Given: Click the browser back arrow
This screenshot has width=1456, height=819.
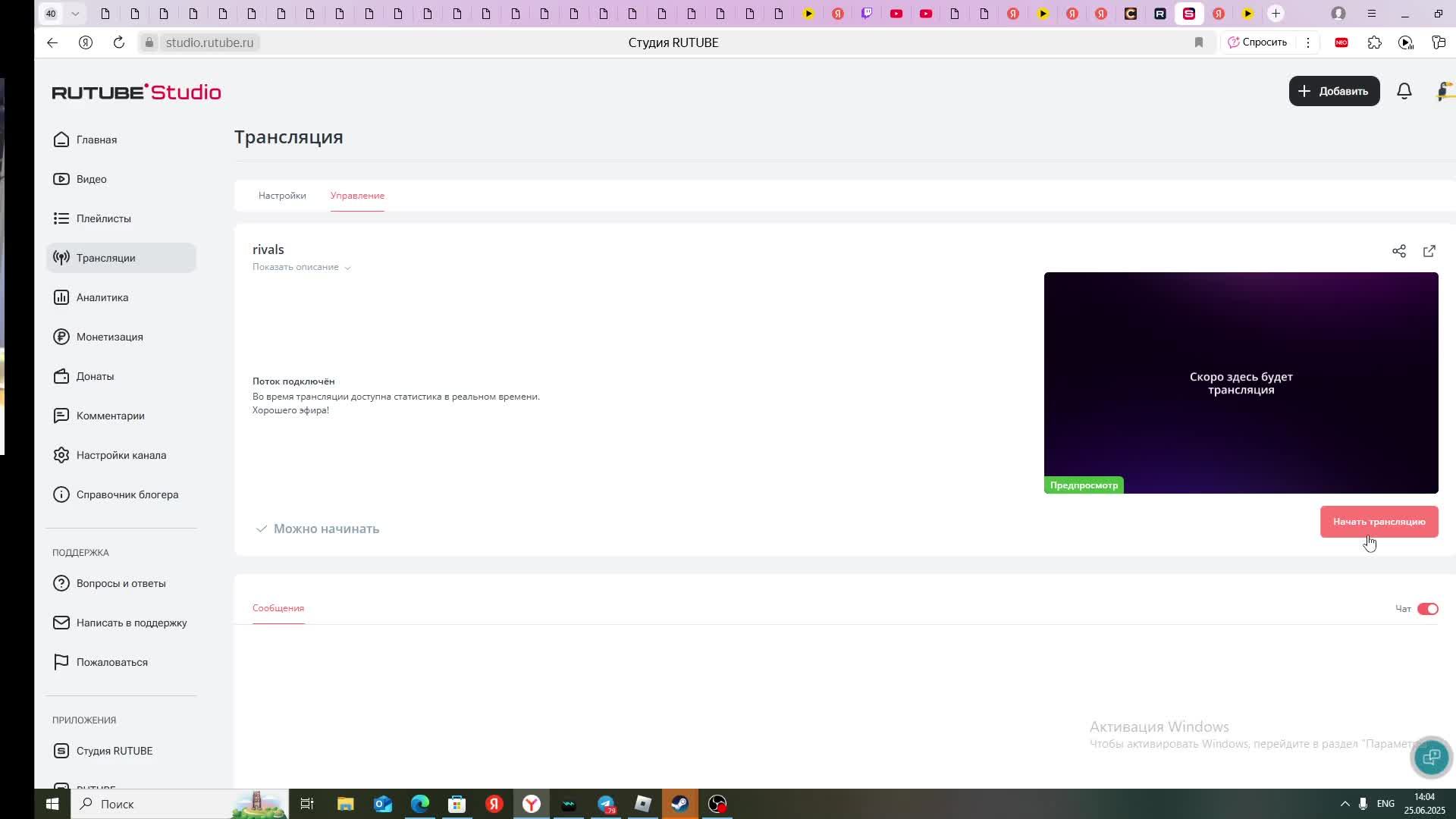Looking at the screenshot, I should point(52,42).
